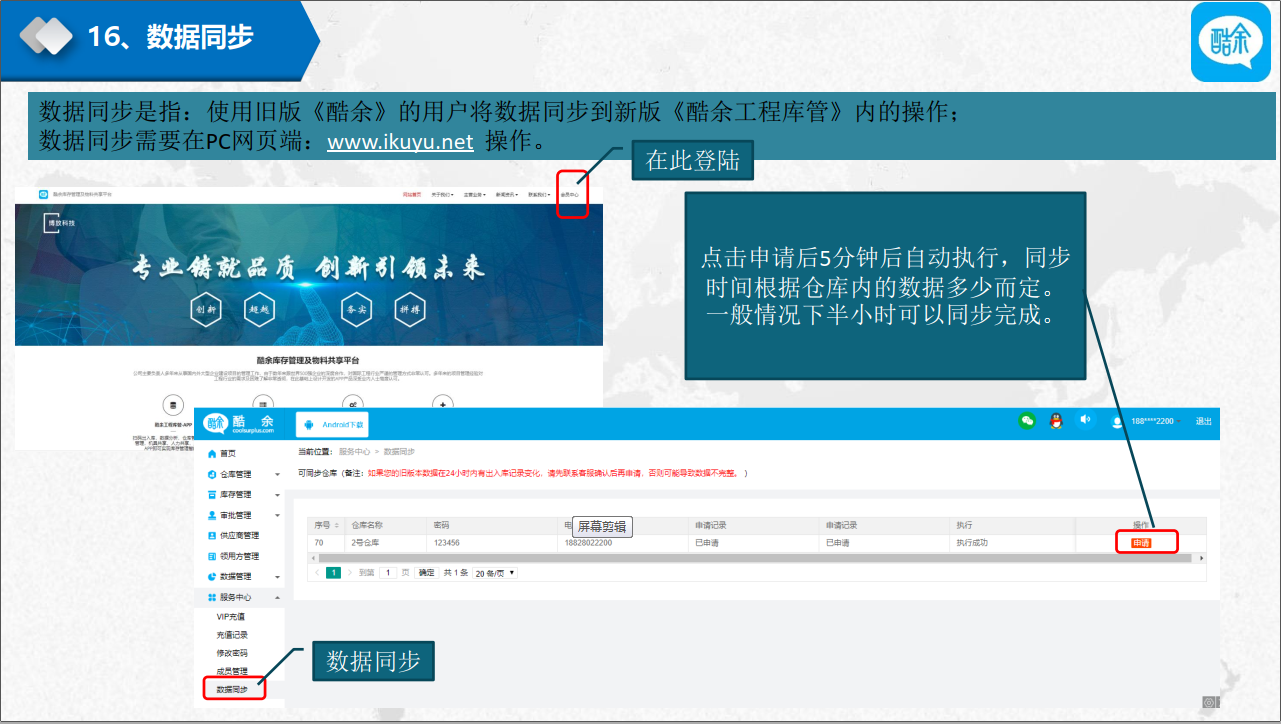Click the 操作 column header
This screenshot has height=724, width=1281.
(1141, 525)
